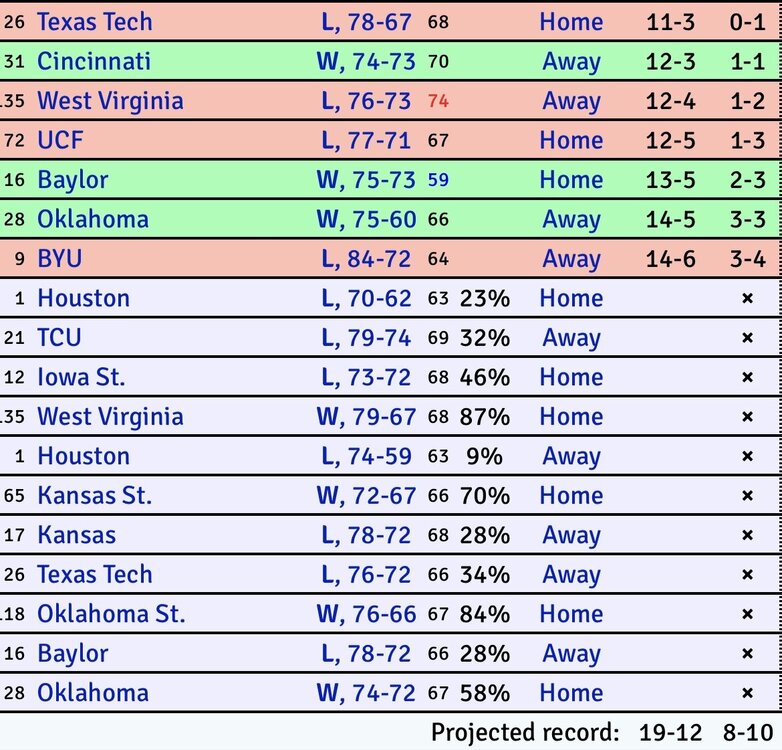Open the W, 79-67 West Virginia prediction
The width and height of the screenshot is (782, 750).
point(366,416)
